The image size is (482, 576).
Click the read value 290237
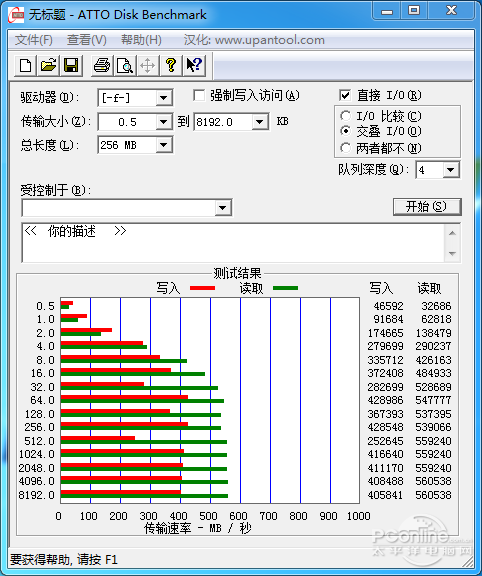[x=433, y=346]
